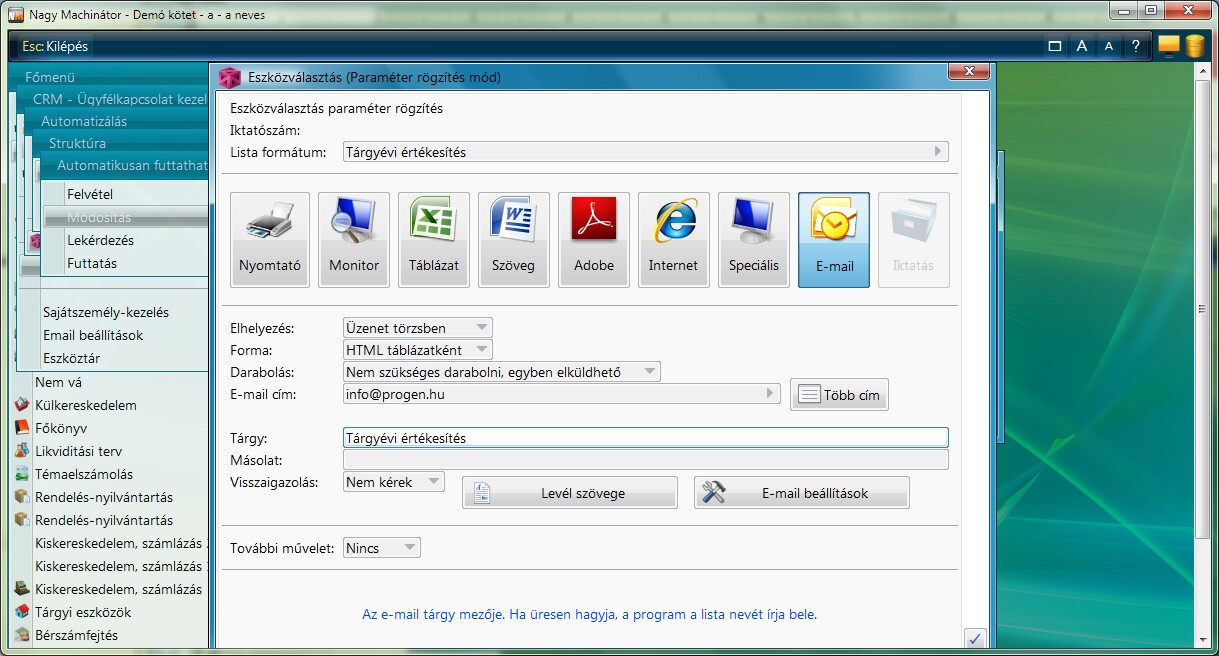This screenshot has height=656, width=1219.
Task: Select the Futtatás menu entry
Action: point(92,263)
